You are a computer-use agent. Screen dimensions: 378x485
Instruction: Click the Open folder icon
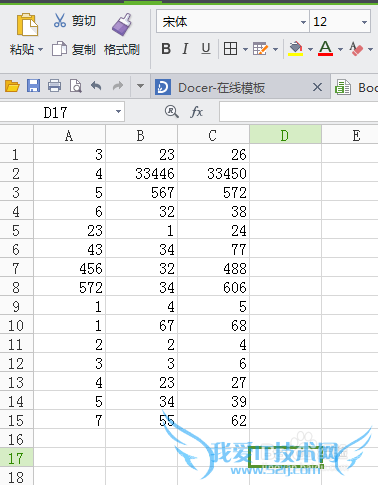12,86
